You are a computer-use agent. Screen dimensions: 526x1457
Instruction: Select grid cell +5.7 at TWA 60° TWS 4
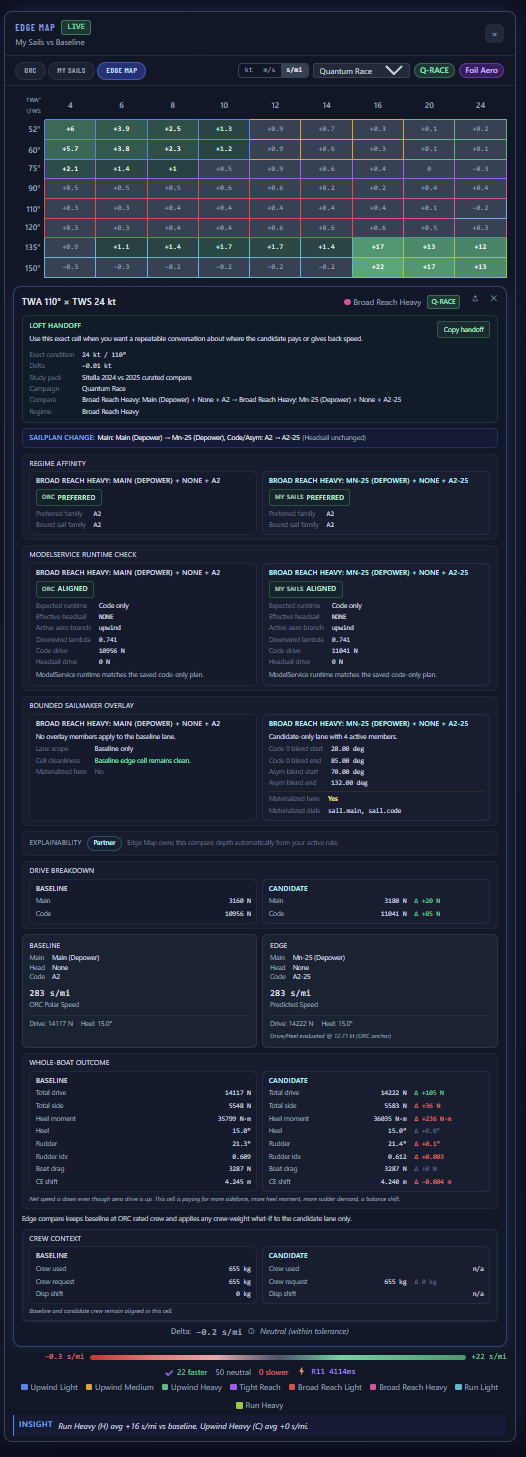click(70, 149)
